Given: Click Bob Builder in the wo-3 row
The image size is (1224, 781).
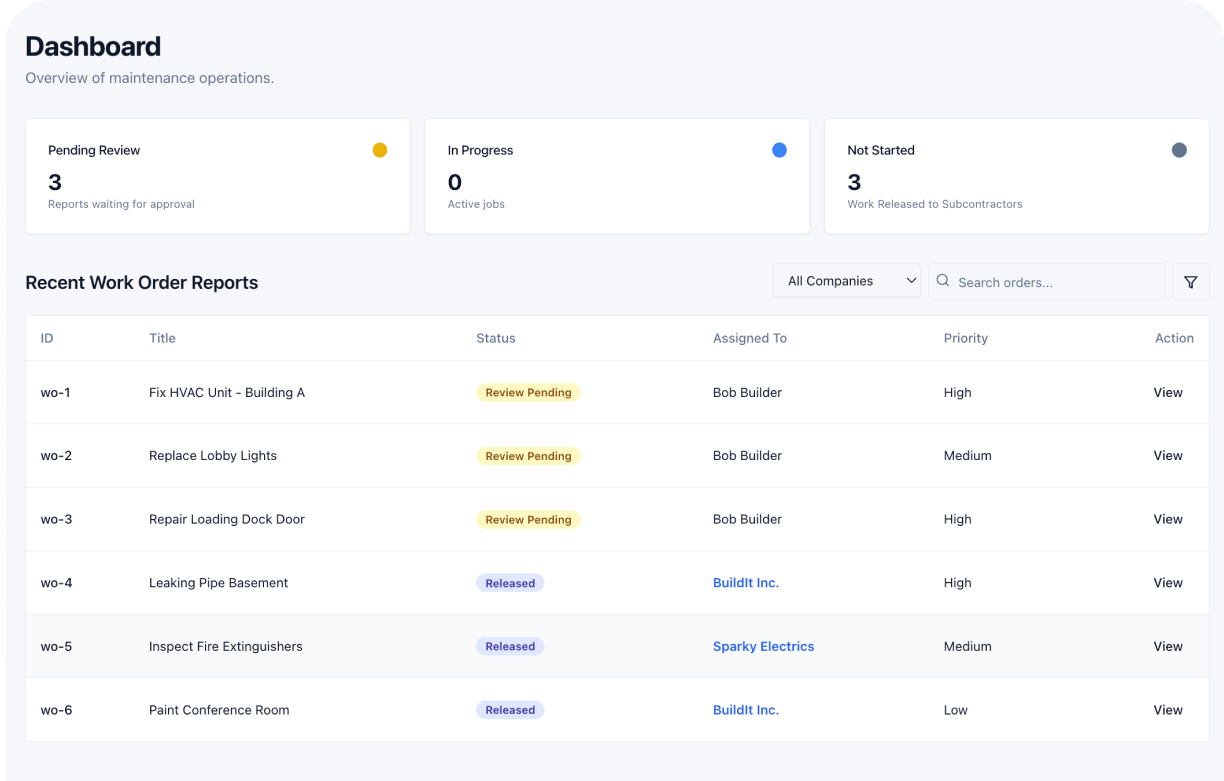Looking at the screenshot, I should (747, 519).
